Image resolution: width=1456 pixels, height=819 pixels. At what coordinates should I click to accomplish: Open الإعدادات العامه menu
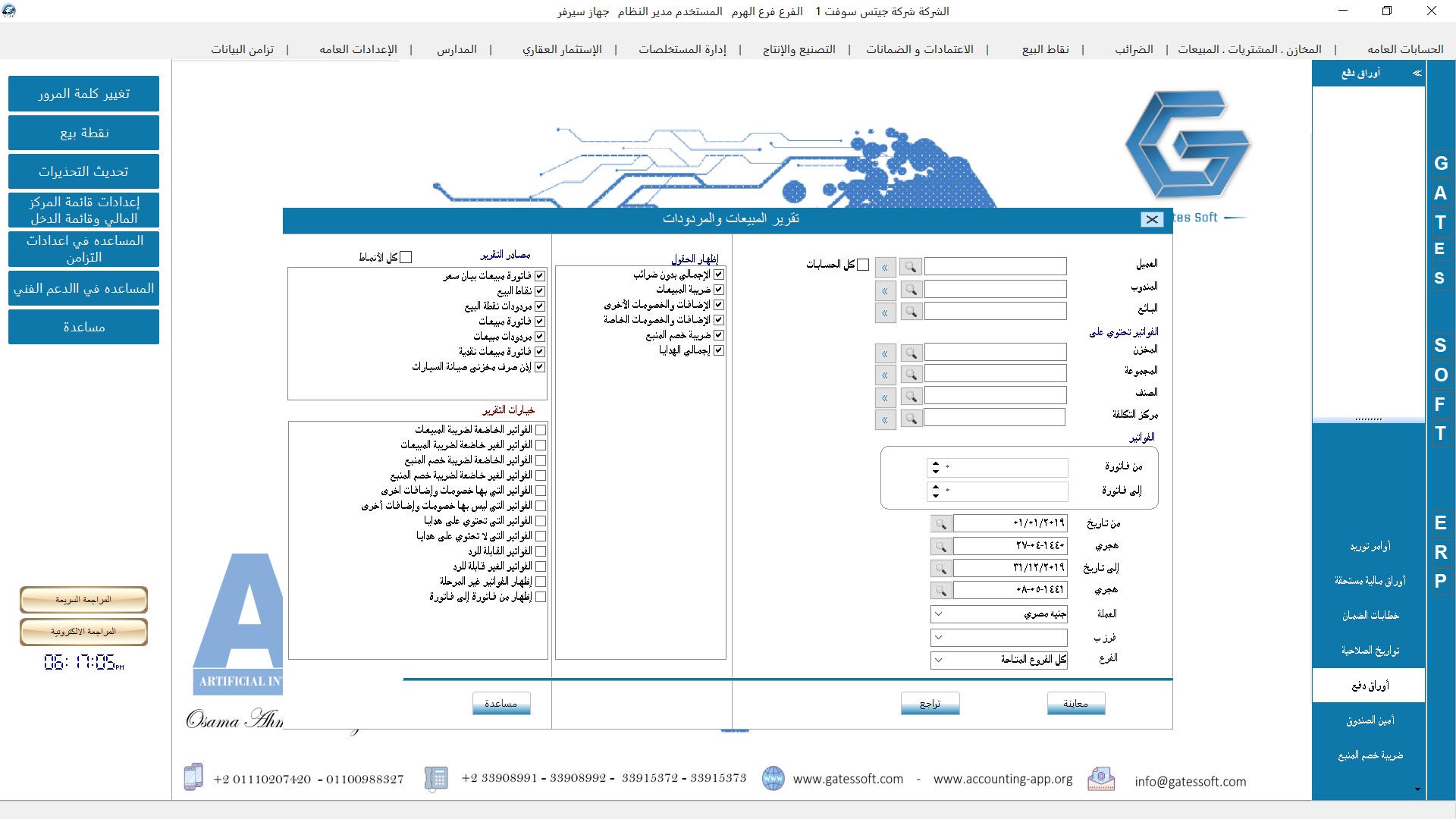[x=358, y=49]
